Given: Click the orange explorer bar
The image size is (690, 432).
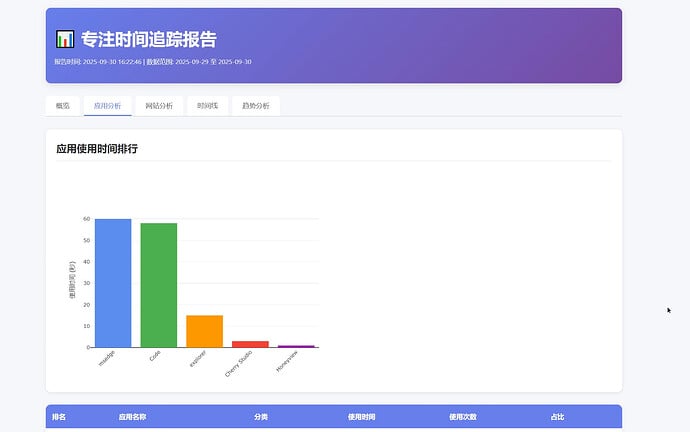Looking at the screenshot, I should pyautogui.click(x=204, y=331).
